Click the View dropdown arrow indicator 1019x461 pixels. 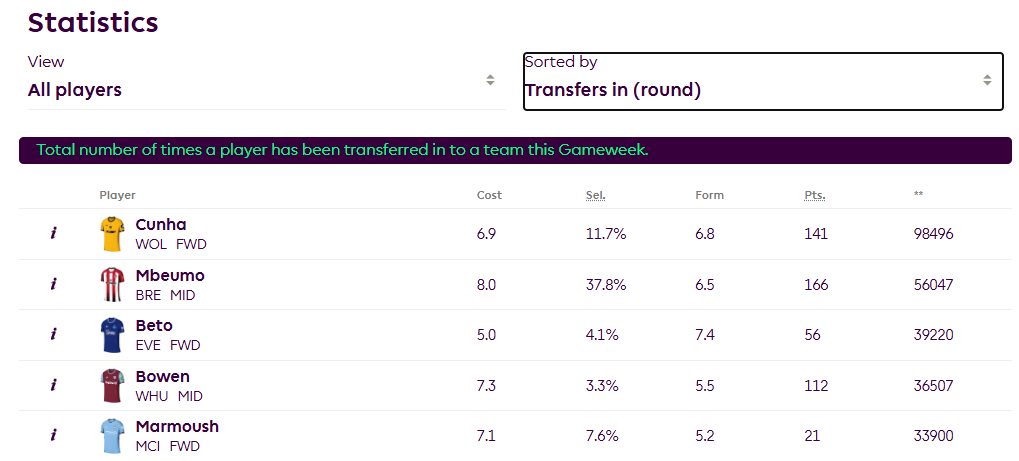(x=490, y=80)
